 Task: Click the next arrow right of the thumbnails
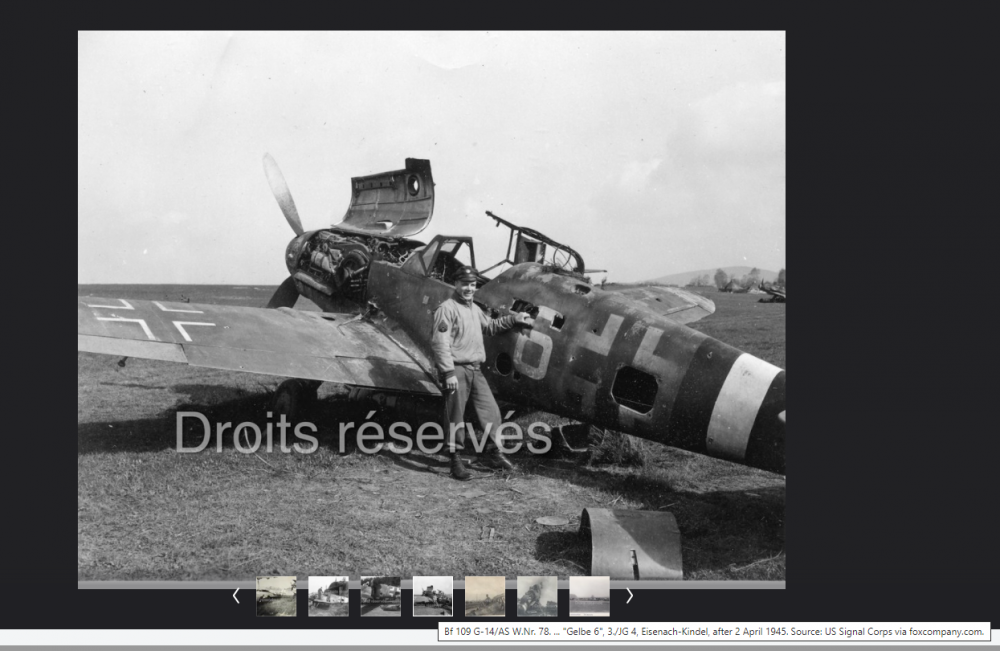(629, 596)
